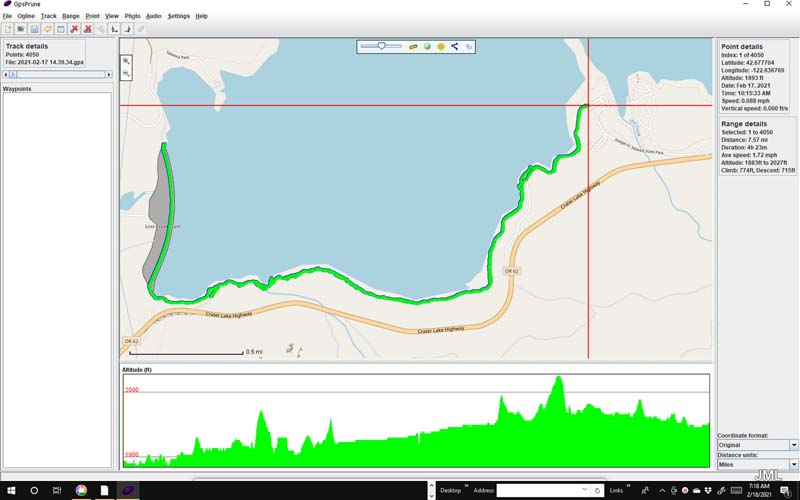Click the yellow scale bar icon
Screen dimensions: 800x500
[412, 46]
